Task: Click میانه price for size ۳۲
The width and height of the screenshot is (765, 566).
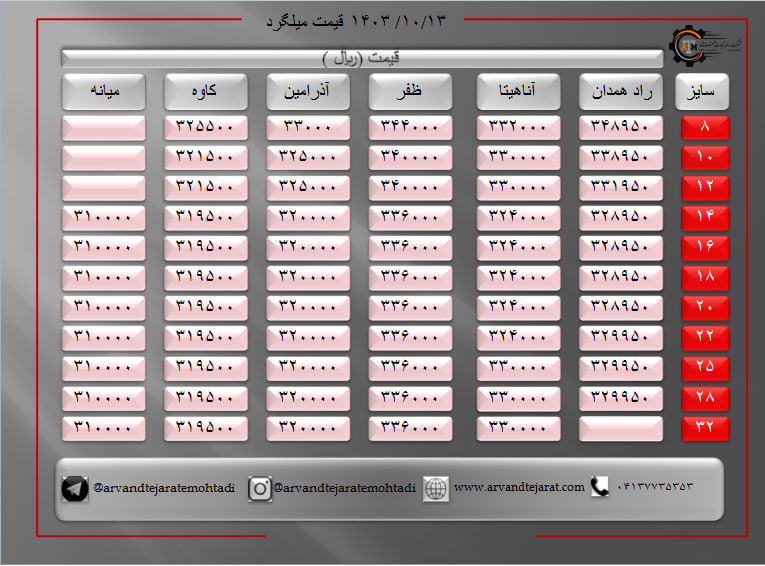Action: coord(103,428)
